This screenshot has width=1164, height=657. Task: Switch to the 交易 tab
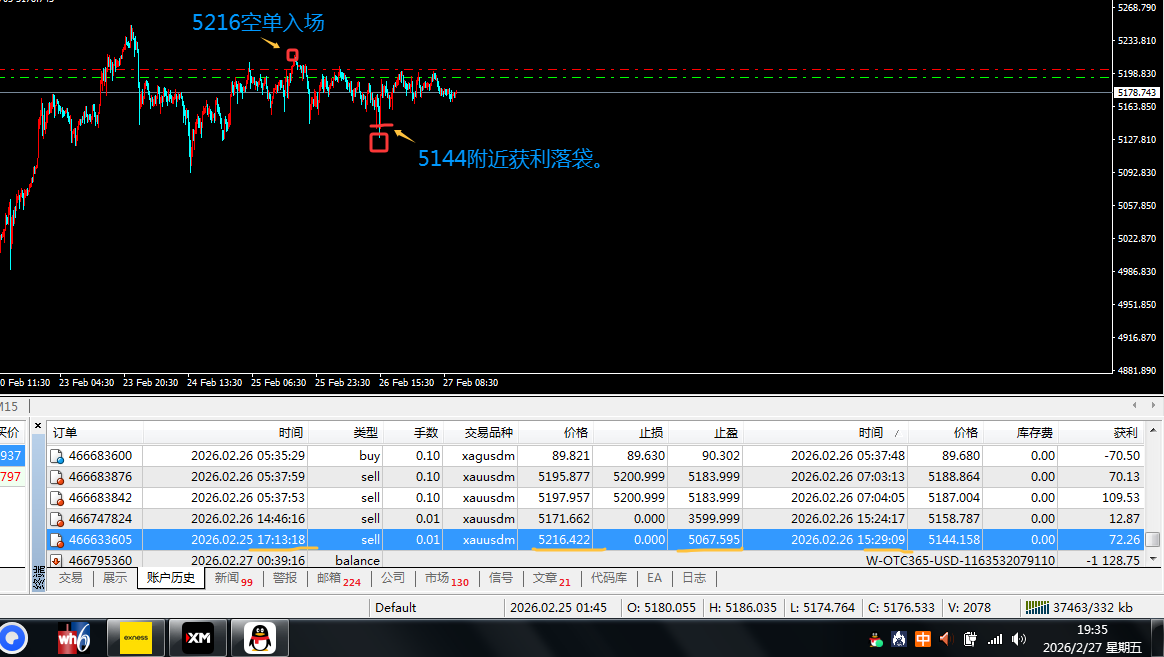tap(70, 578)
